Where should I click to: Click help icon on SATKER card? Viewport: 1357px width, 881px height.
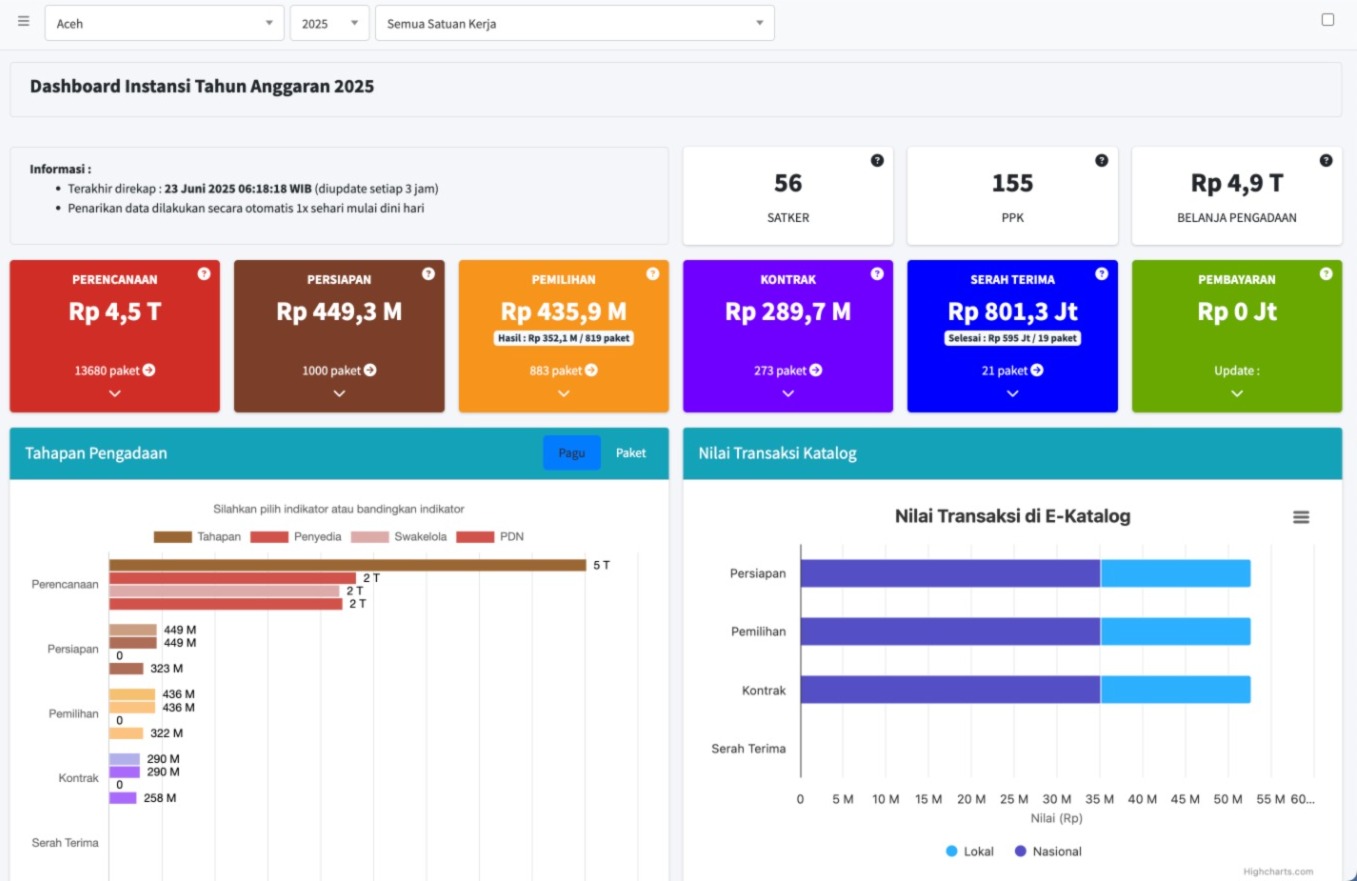877,160
